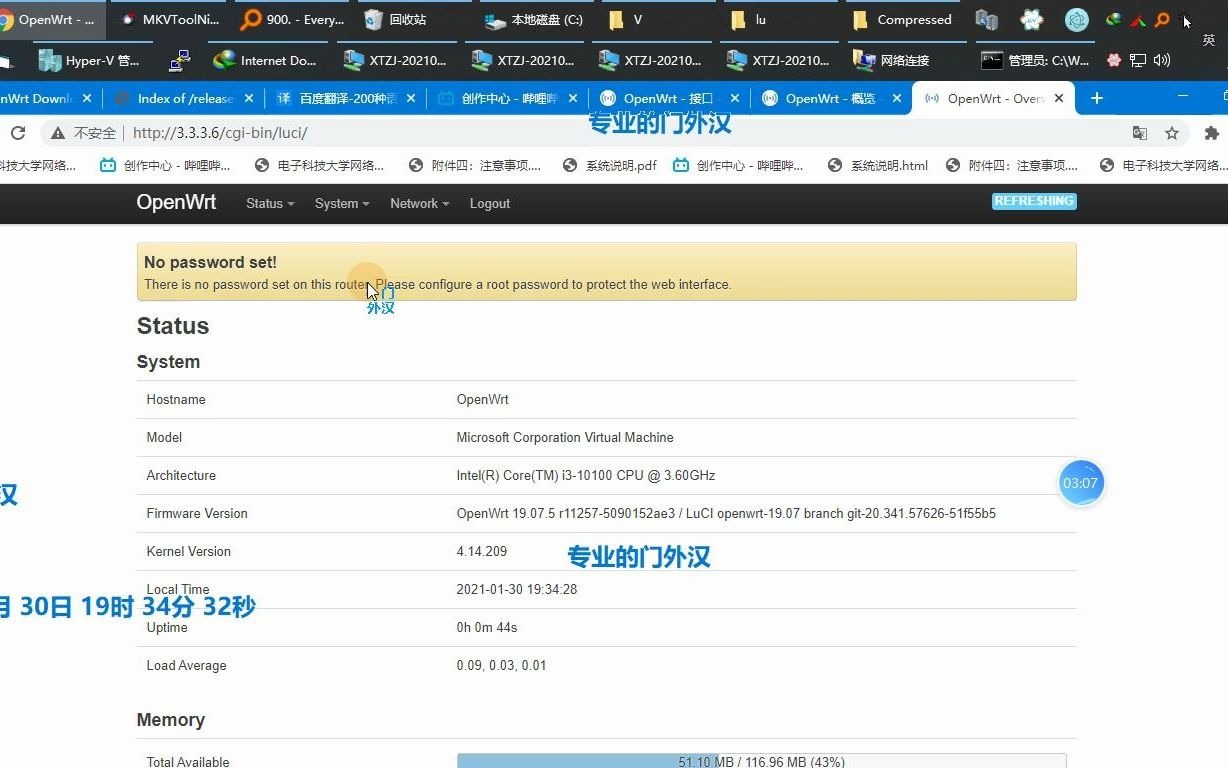Close the 百度翻译 tab
Viewport: 1228px width, 768px height.
click(x=410, y=98)
